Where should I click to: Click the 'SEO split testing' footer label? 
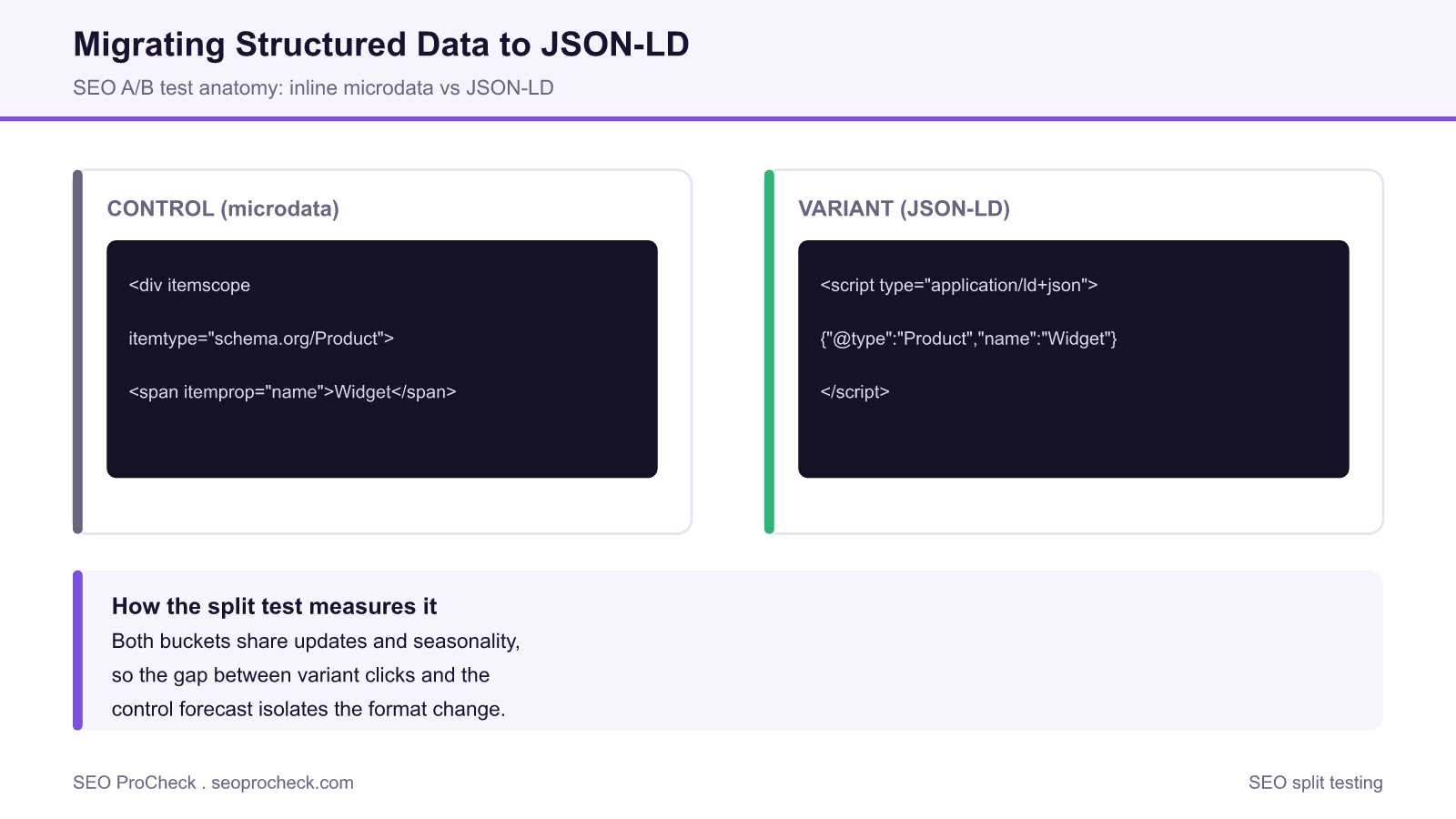[x=1315, y=783]
